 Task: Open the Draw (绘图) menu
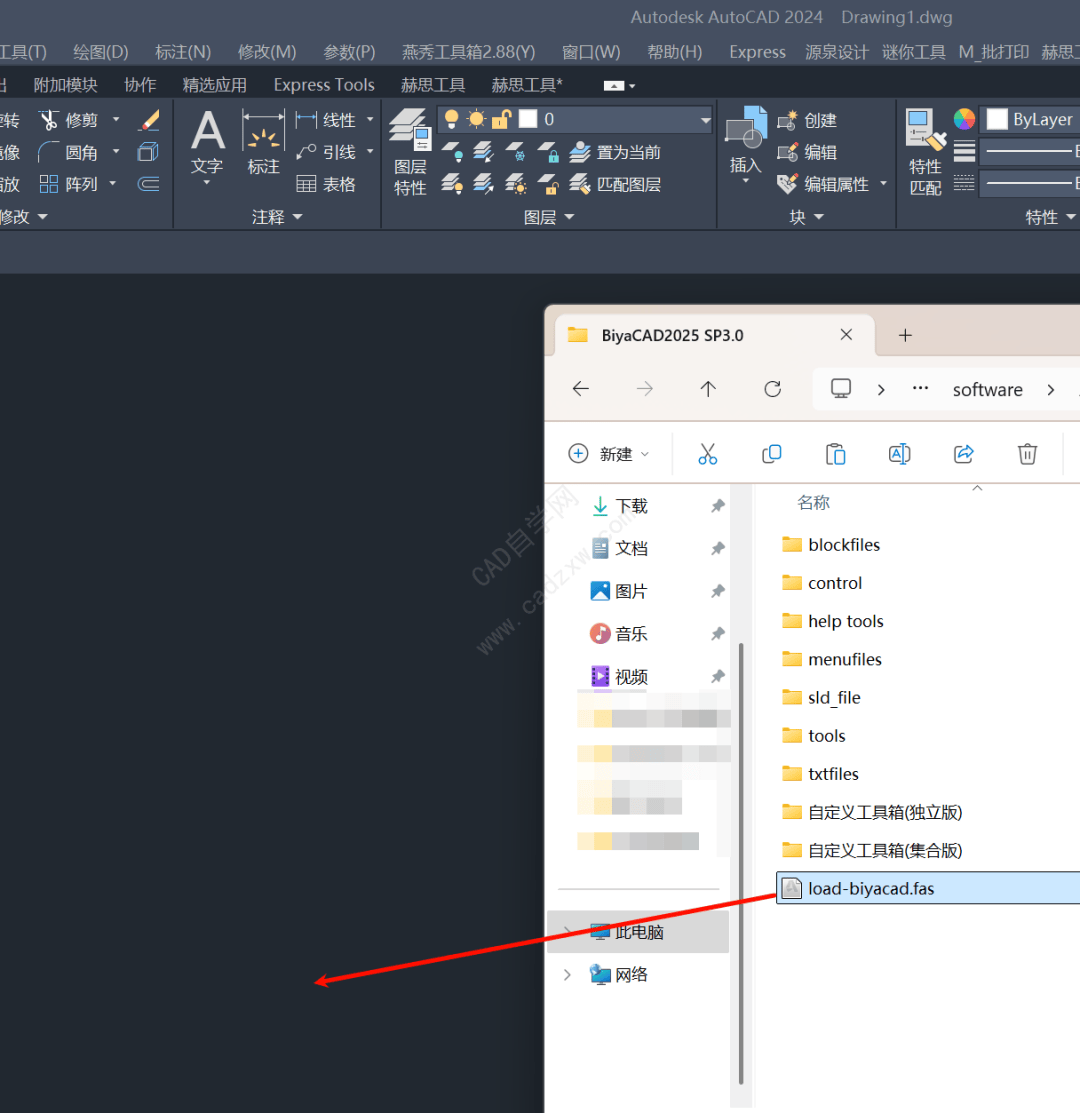click(x=101, y=52)
